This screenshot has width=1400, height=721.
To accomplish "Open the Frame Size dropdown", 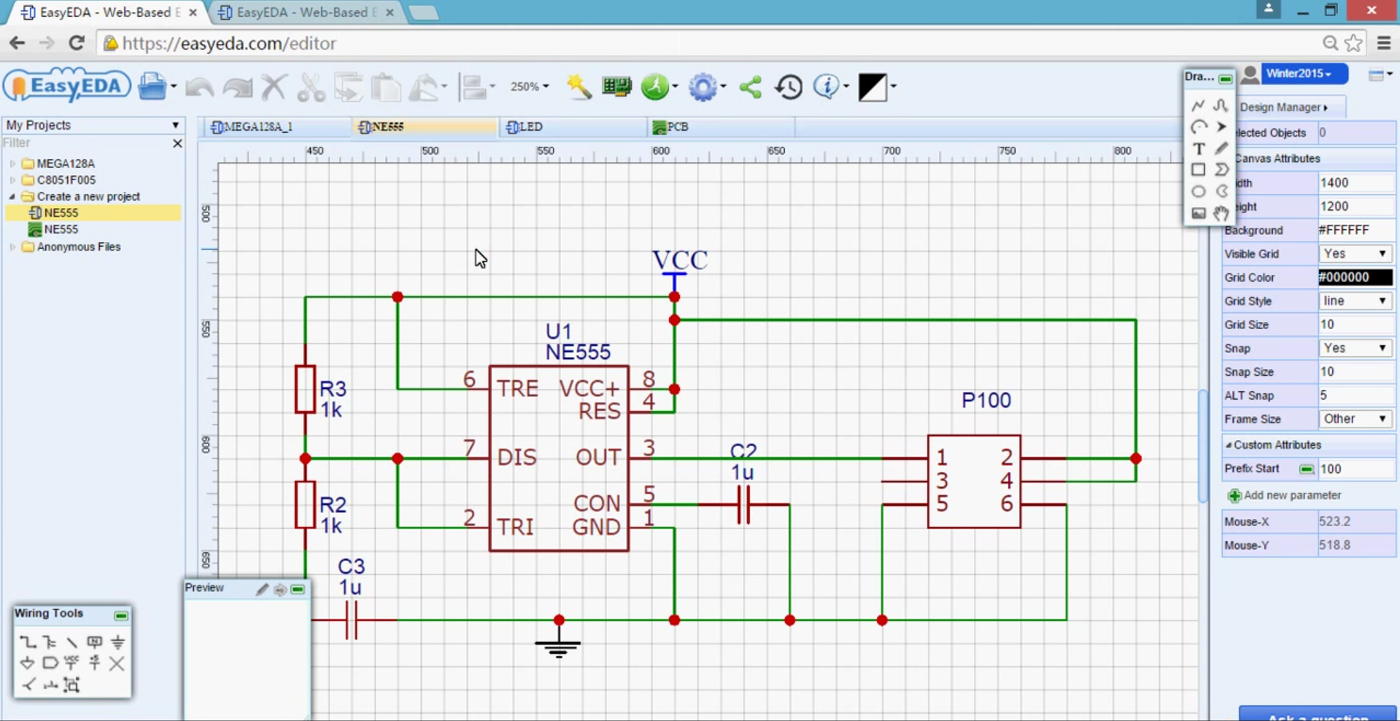I will [x=1355, y=419].
